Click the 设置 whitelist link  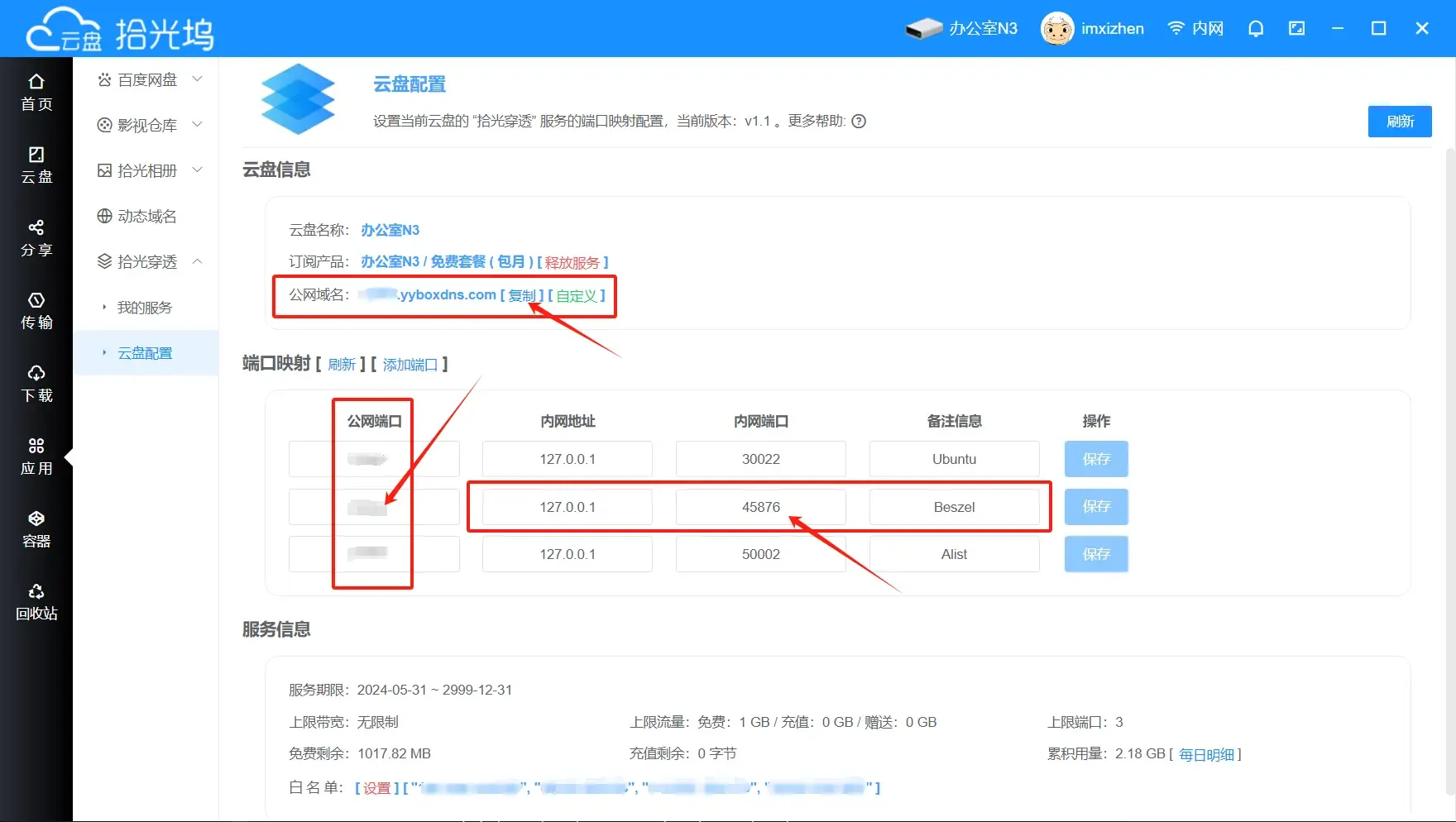pyautogui.click(x=377, y=788)
